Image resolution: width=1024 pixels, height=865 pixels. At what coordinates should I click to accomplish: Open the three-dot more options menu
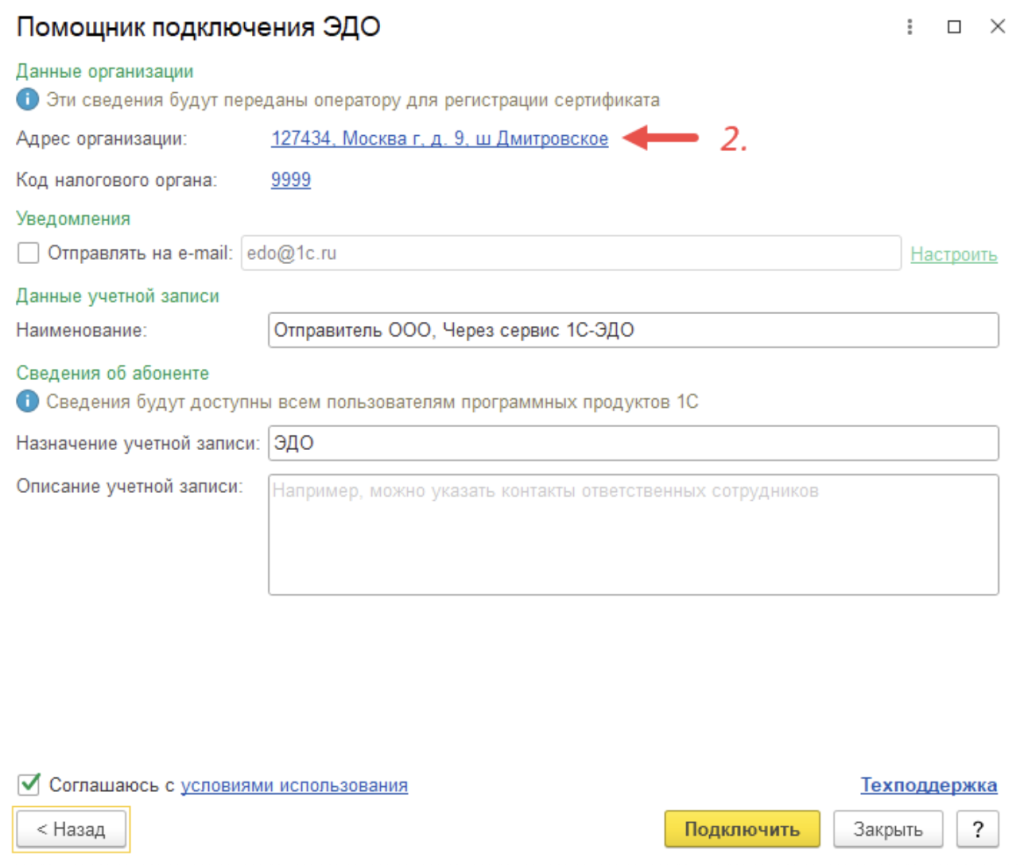tap(910, 27)
